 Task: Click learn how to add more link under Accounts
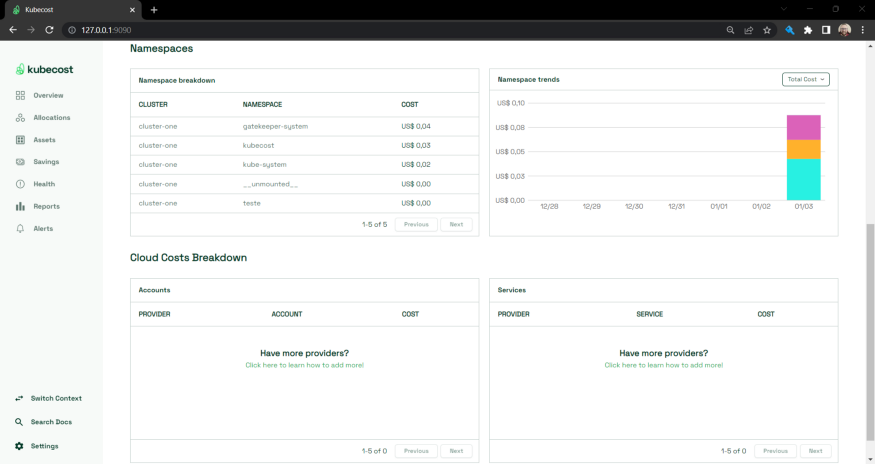304,365
